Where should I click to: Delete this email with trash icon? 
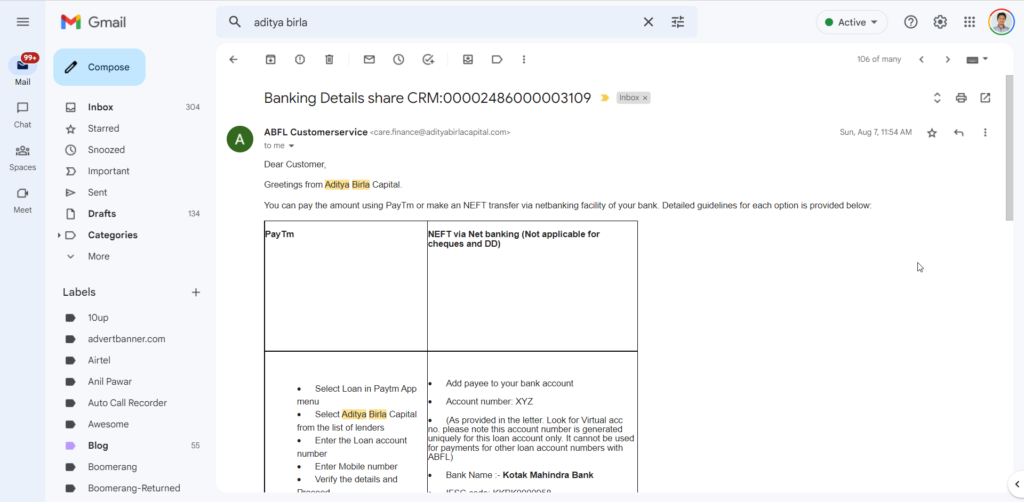coord(329,59)
